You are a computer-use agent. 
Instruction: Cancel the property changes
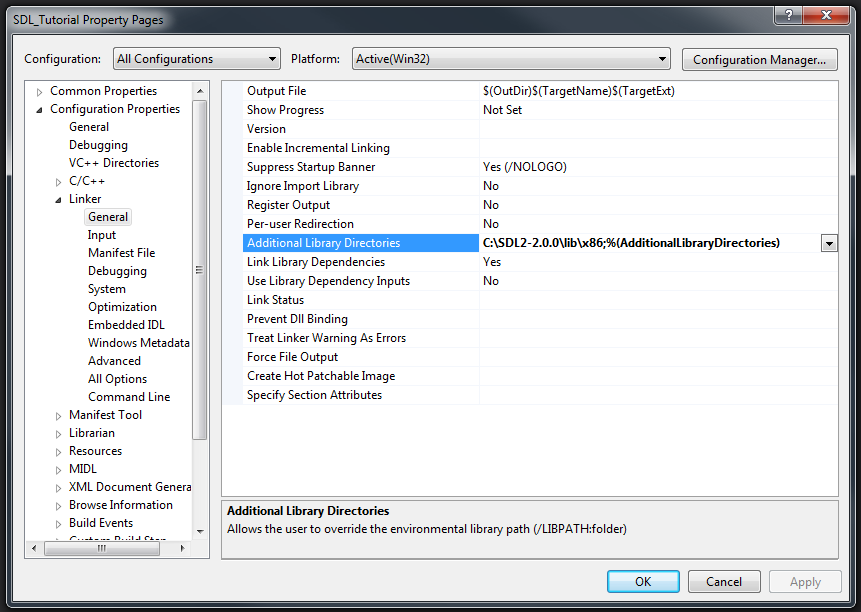click(x=724, y=581)
